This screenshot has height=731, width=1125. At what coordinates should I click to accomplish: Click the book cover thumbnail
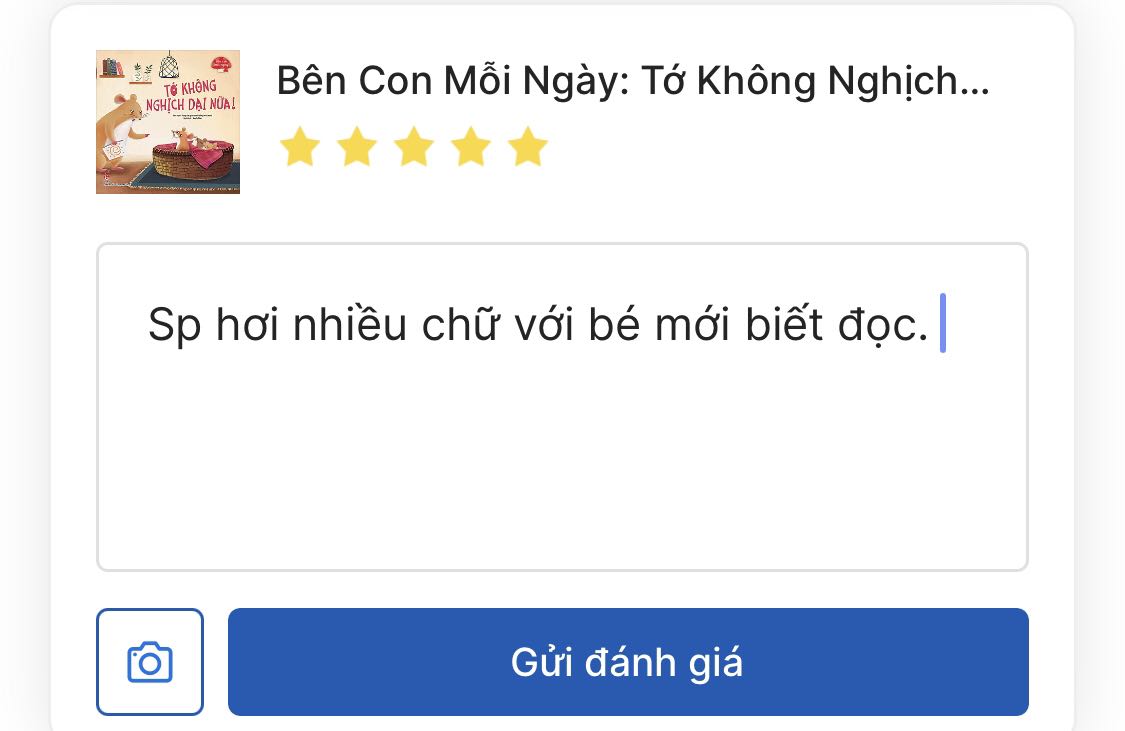pos(168,121)
